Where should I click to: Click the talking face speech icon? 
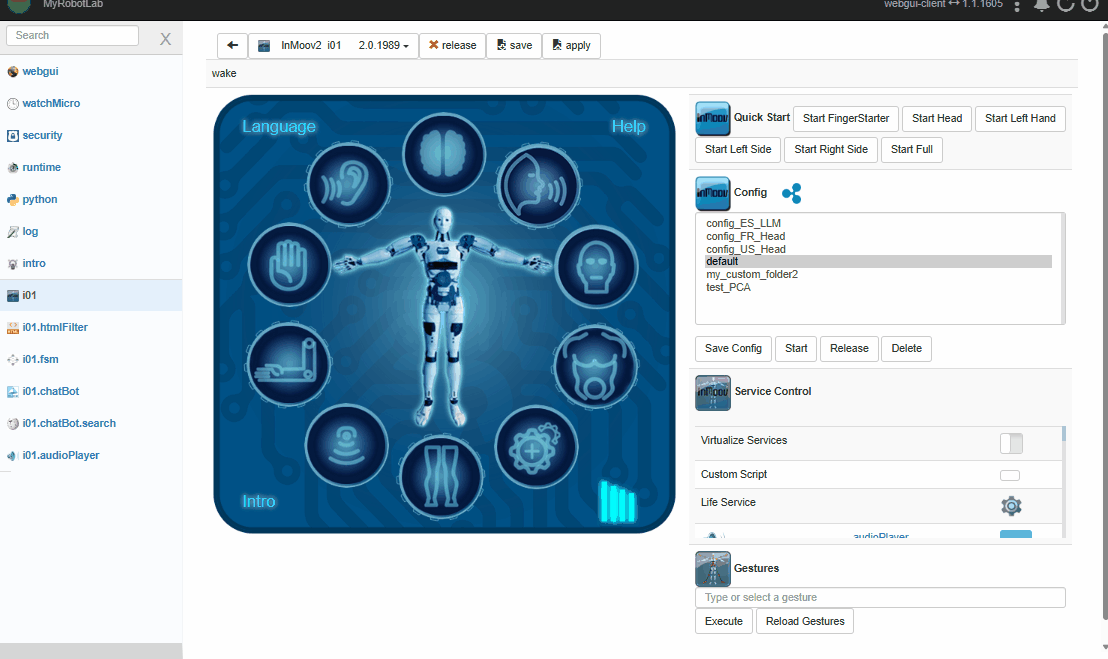tap(539, 185)
